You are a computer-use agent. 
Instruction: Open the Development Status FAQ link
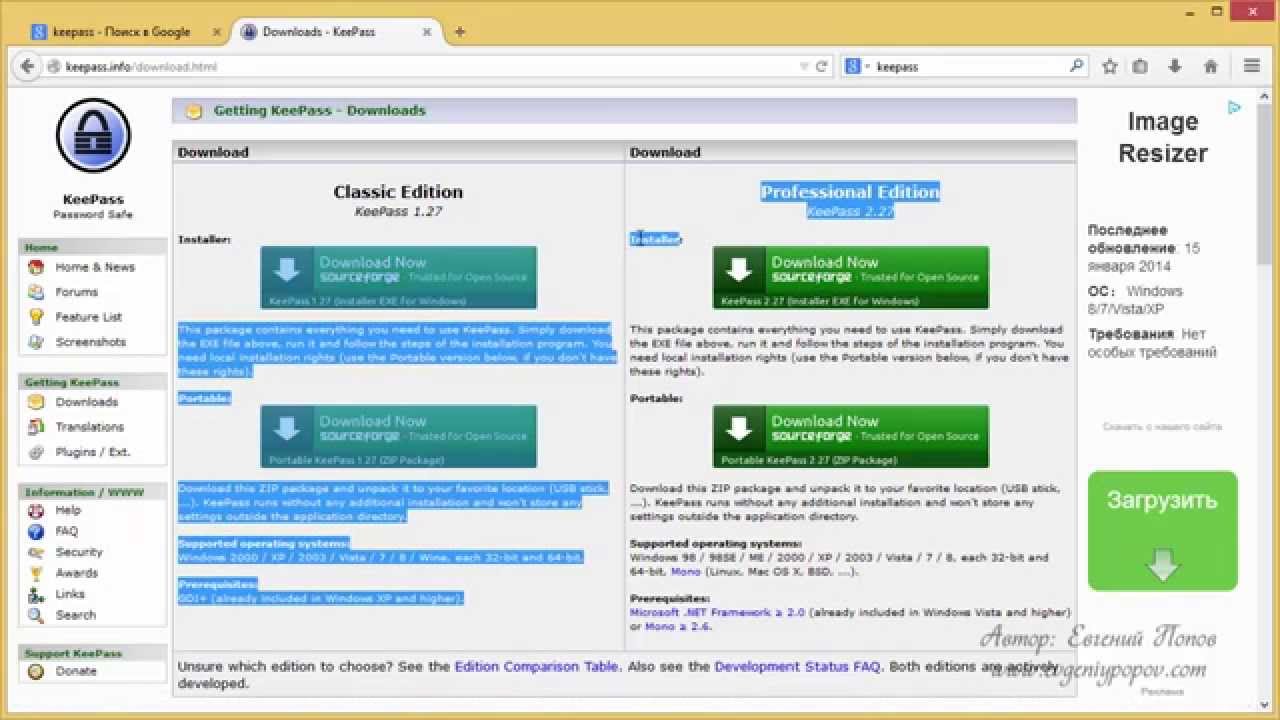pyautogui.click(x=797, y=666)
